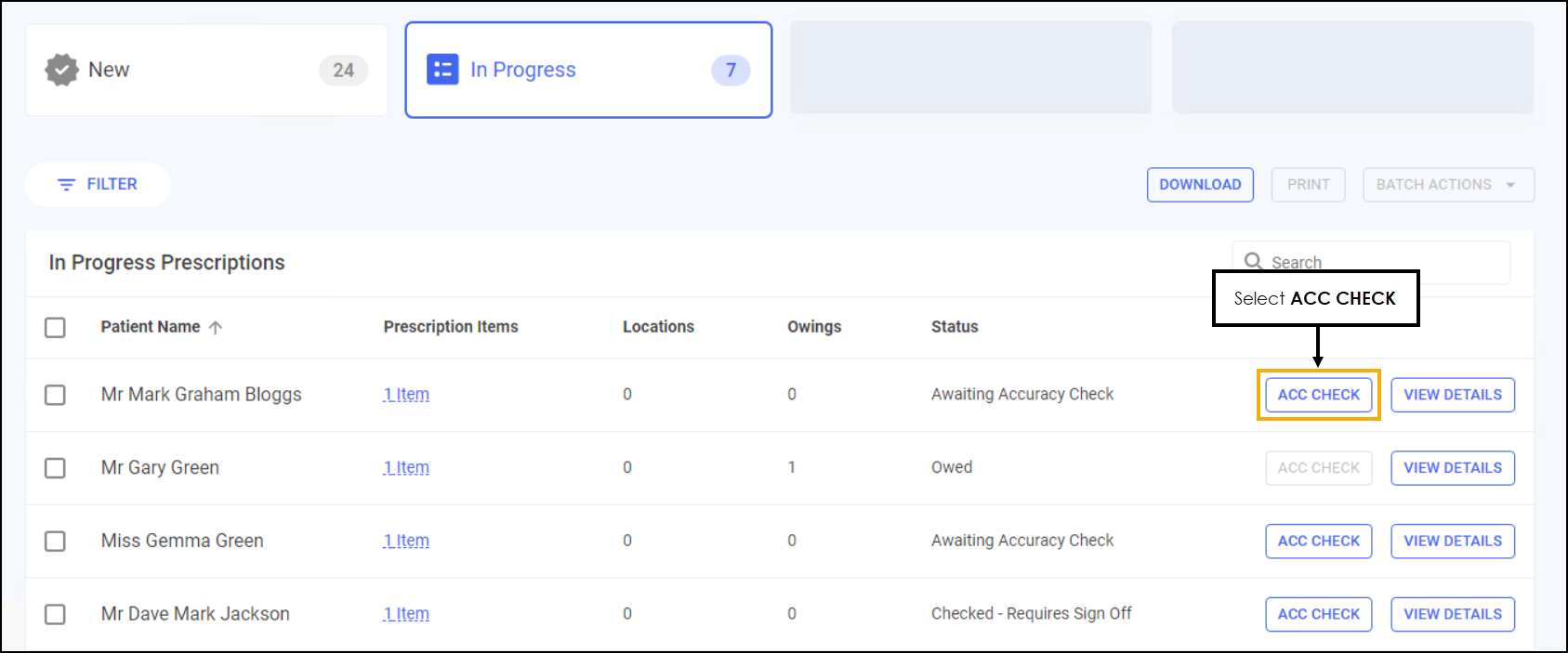The height and width of the screenshot is (653, 1568).
Task: Click the search magnifier icon
Action: [1253, 261]
